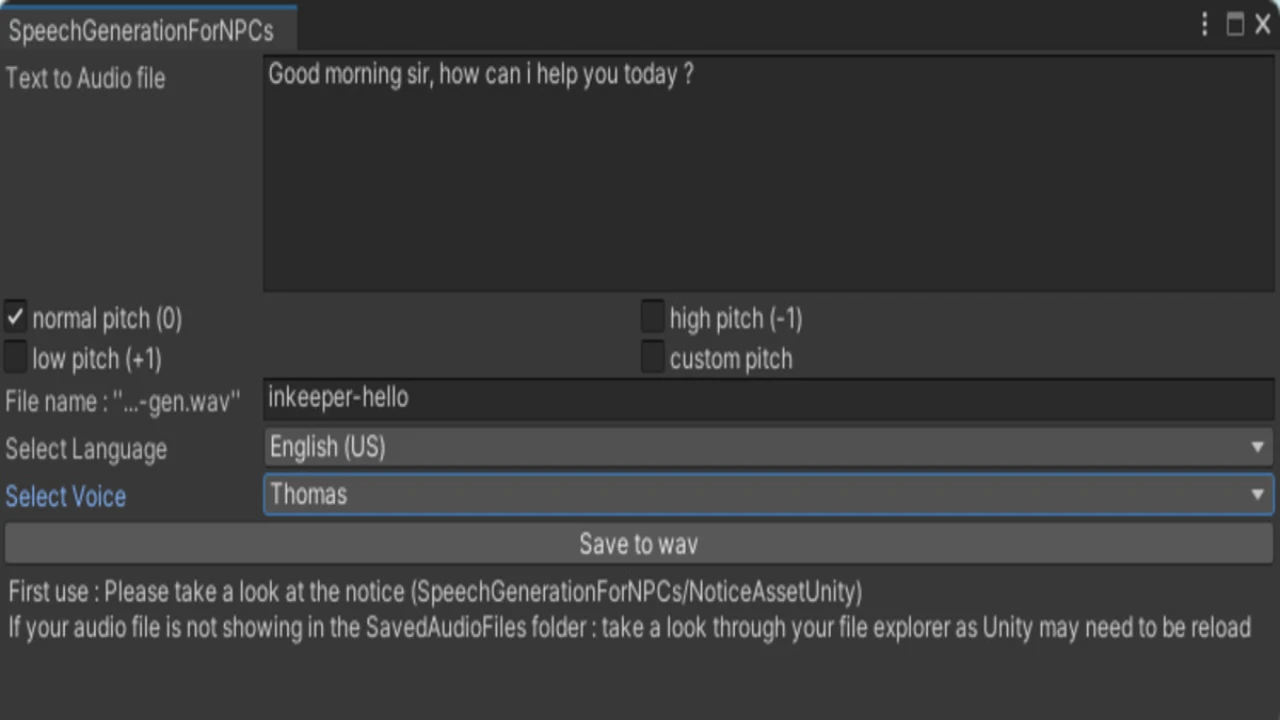Maximize the SpeechGenerationForNPCs window
The width and height of the screenshot is (1280, 720).
[1235, 25]
